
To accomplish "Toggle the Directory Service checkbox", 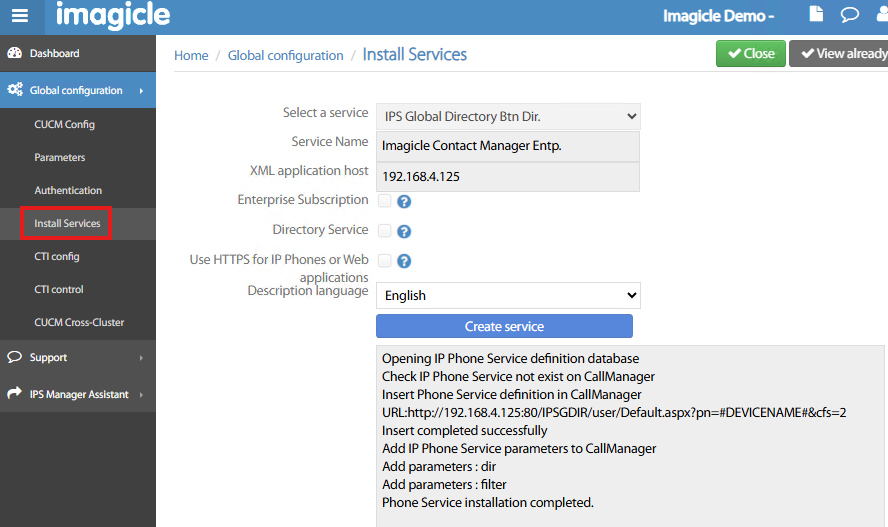I will (x=385, y=231).
